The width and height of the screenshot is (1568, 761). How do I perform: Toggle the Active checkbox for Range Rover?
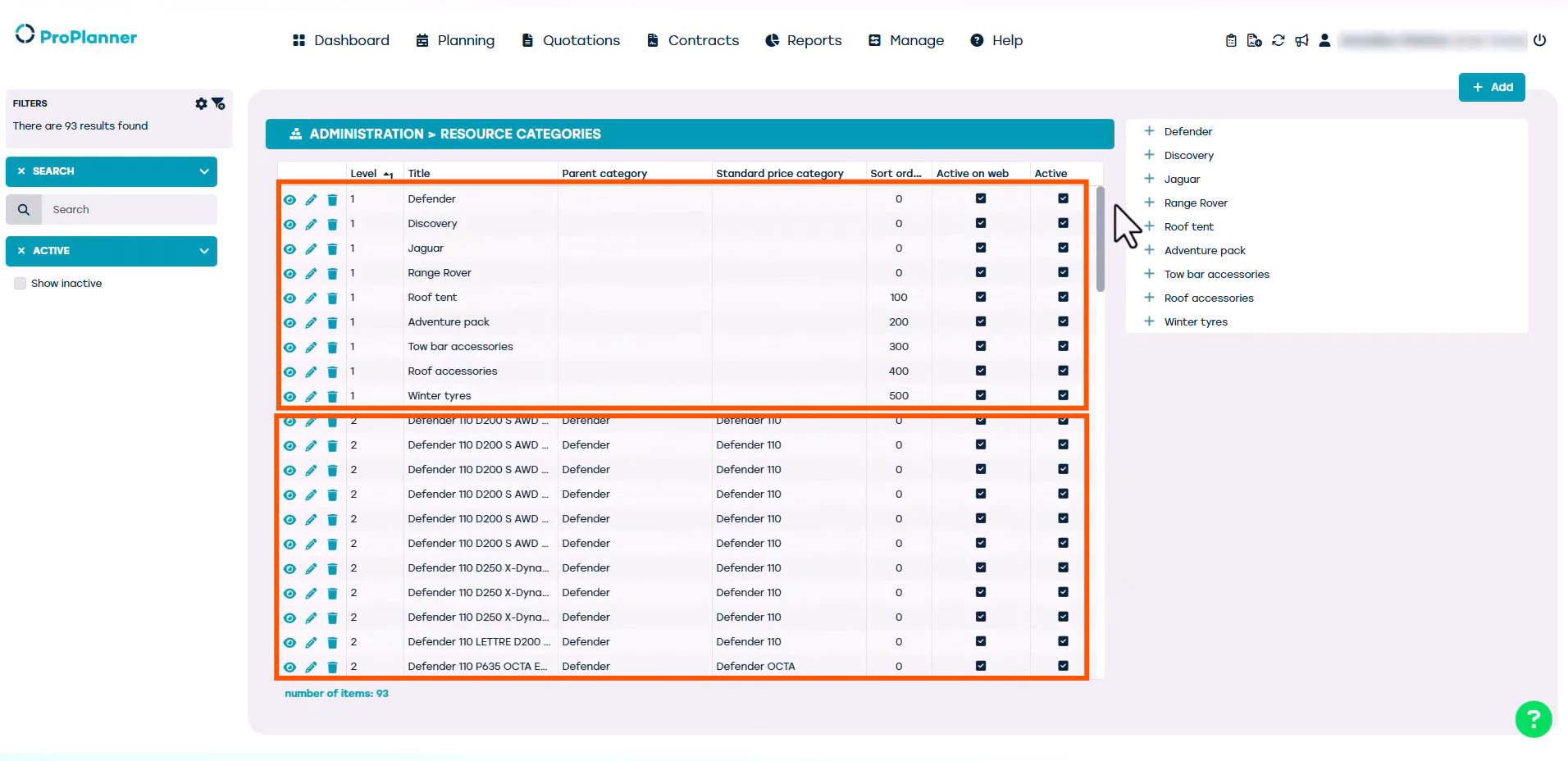tap(1063, 272)
